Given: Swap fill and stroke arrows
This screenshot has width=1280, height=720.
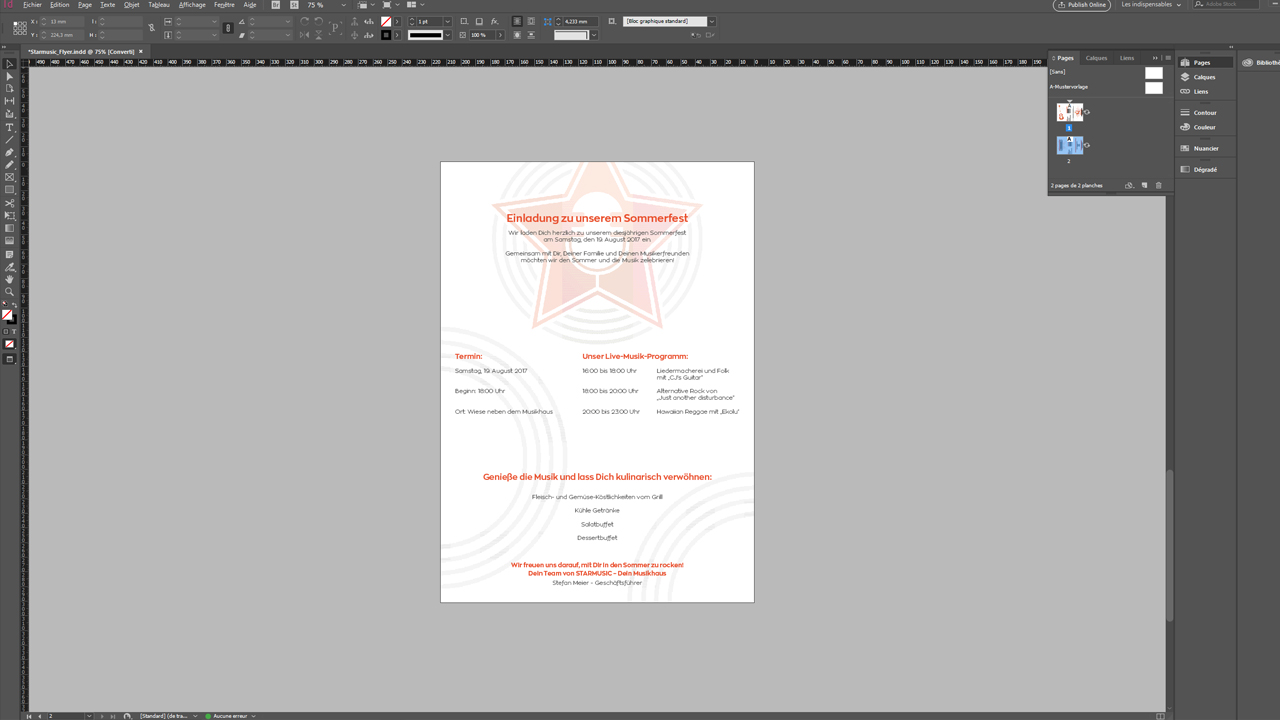Looking at the screenshot, I should (15, 306).
